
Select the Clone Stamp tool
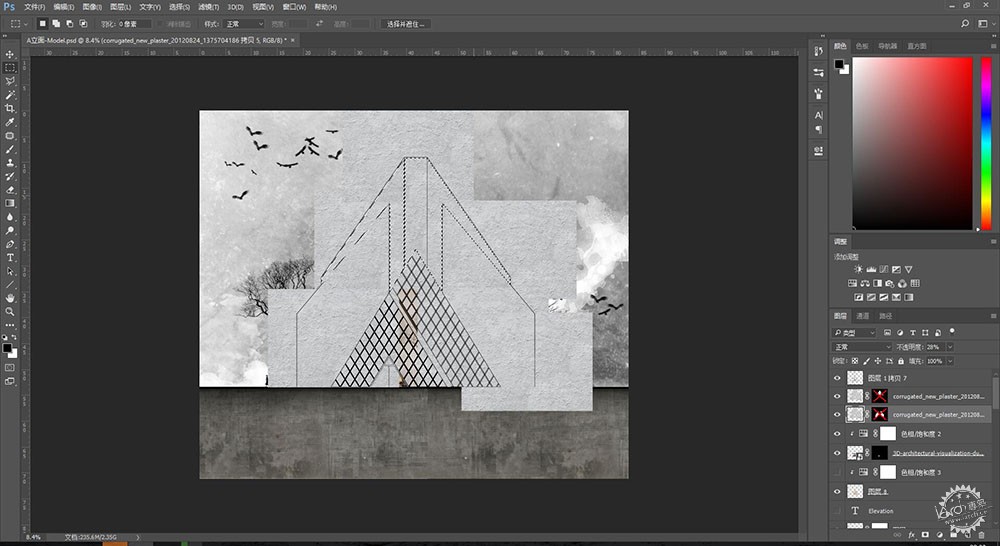tap(10, 163)
